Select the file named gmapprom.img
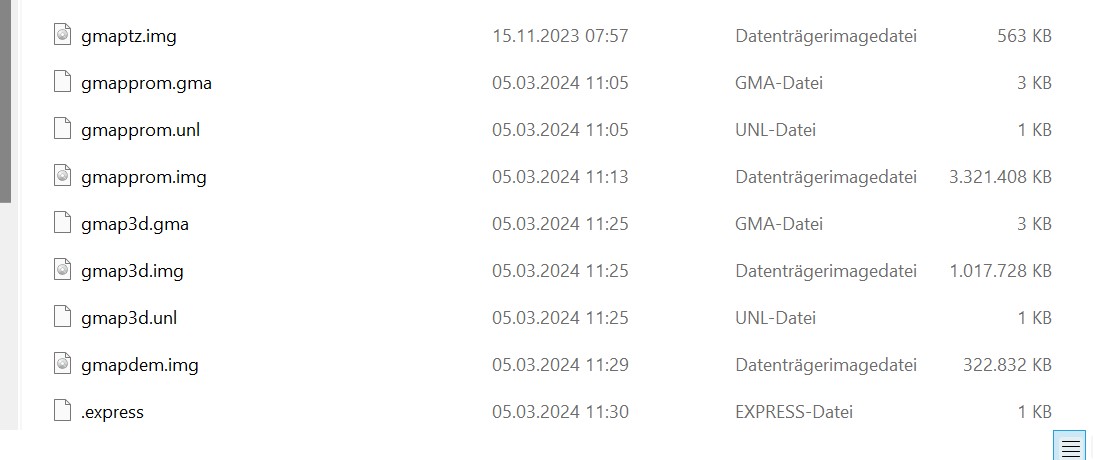The image size is (1093, 460). coord(144,177)
